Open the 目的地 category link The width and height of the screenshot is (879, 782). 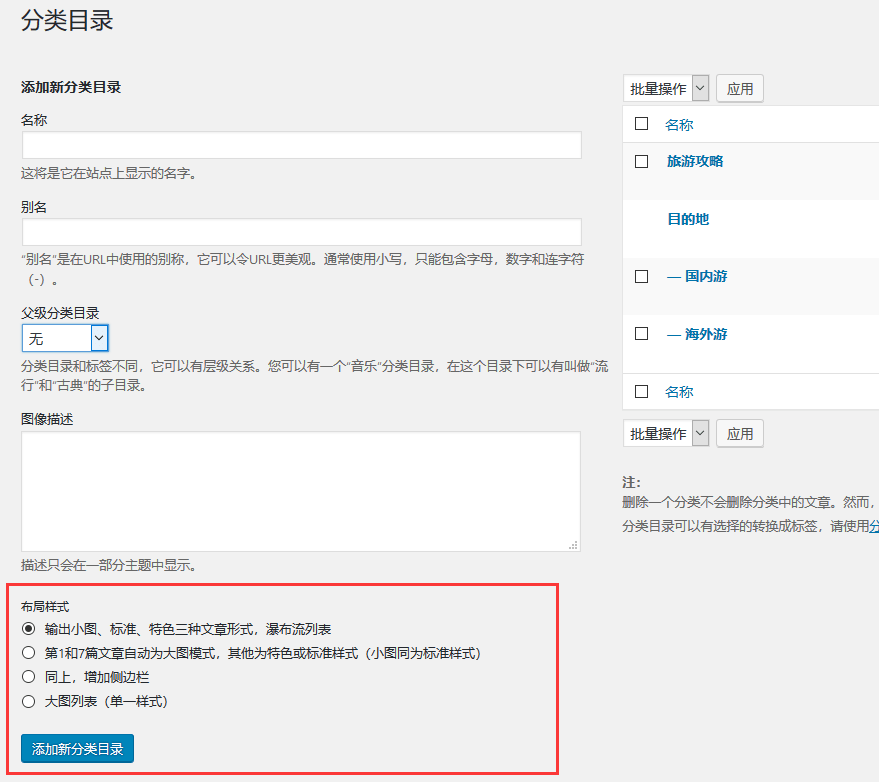tap(688, 219)
